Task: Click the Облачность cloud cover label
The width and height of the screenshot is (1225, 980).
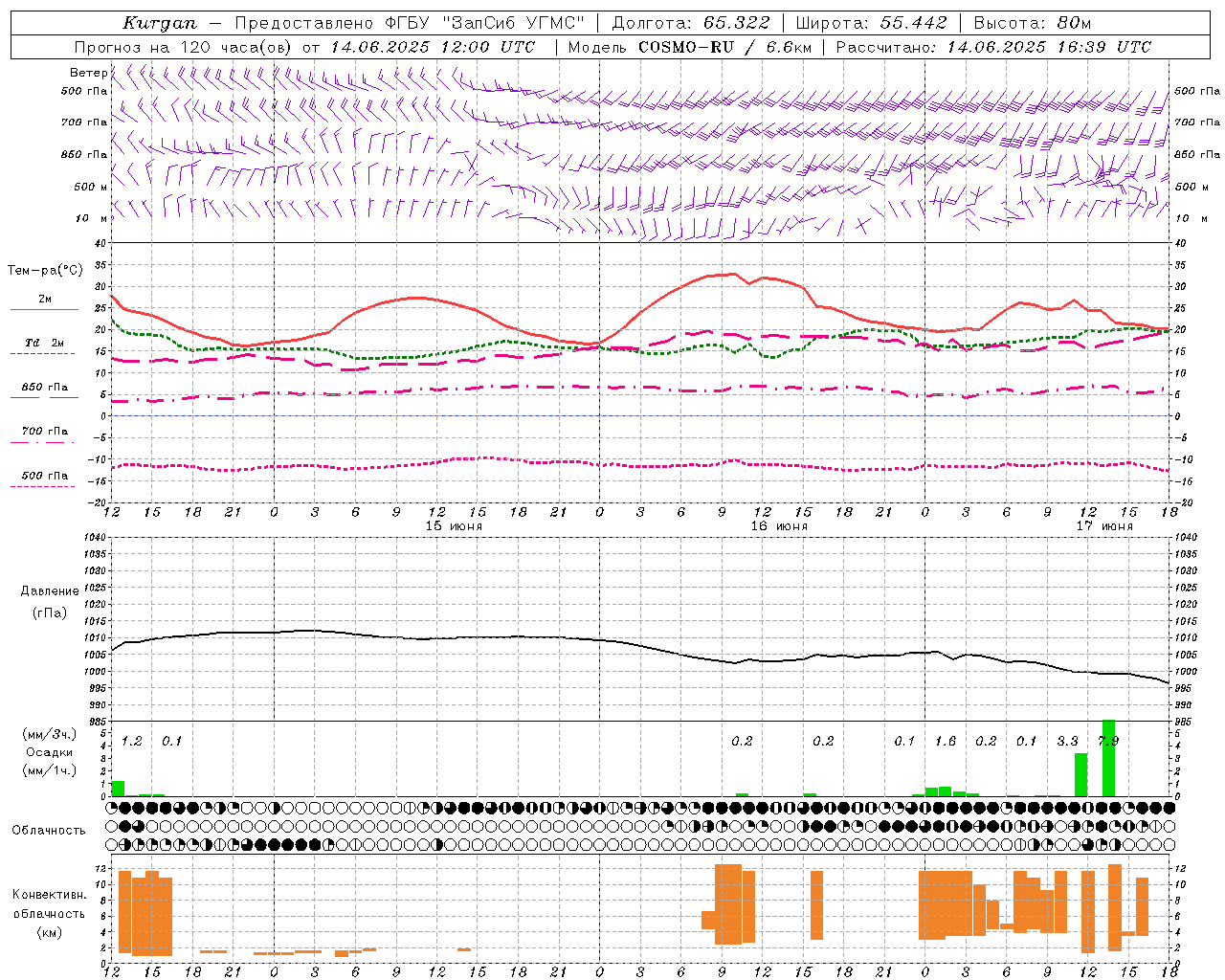Action: coord(49,831)
